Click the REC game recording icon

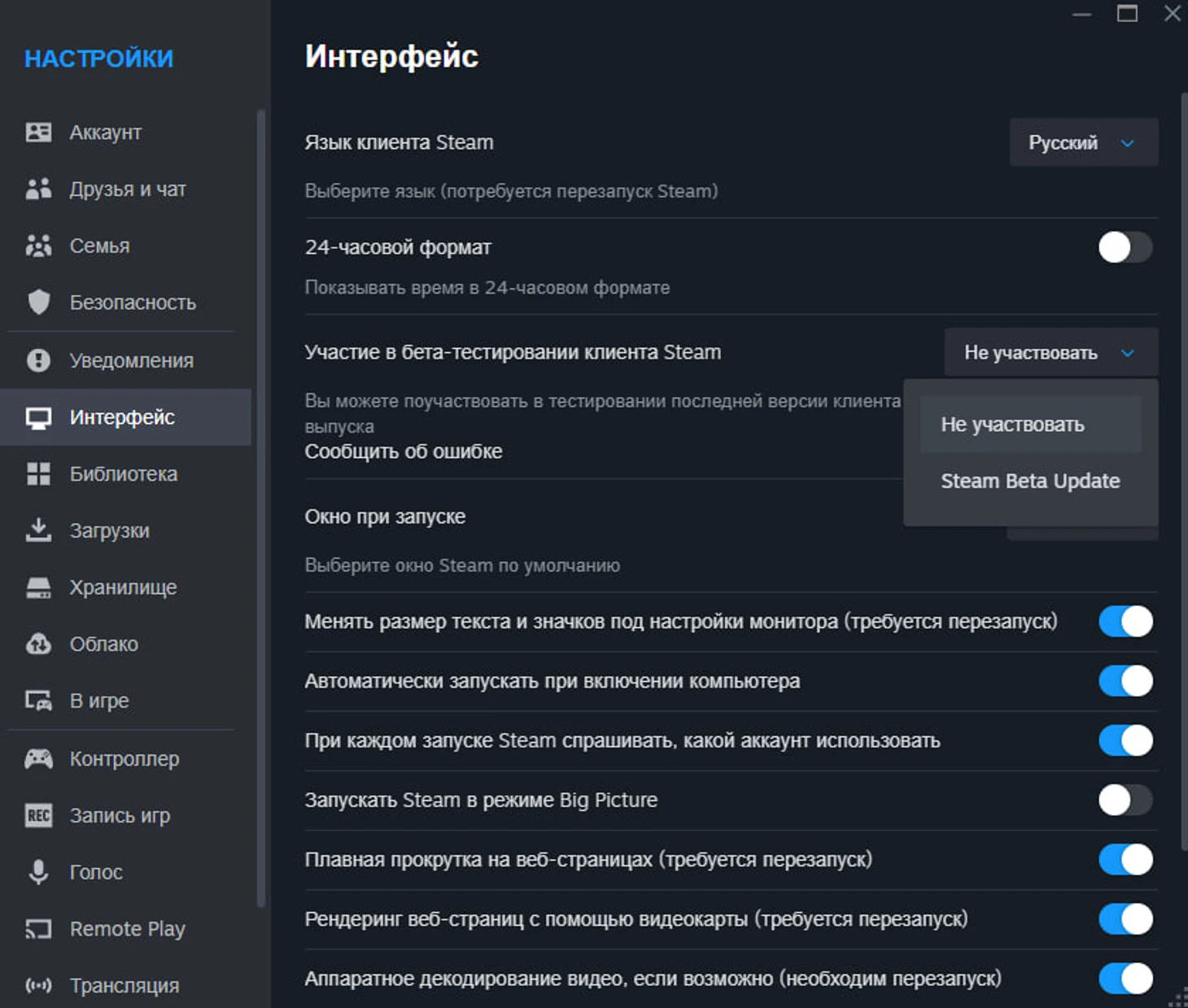pos(38,815)
